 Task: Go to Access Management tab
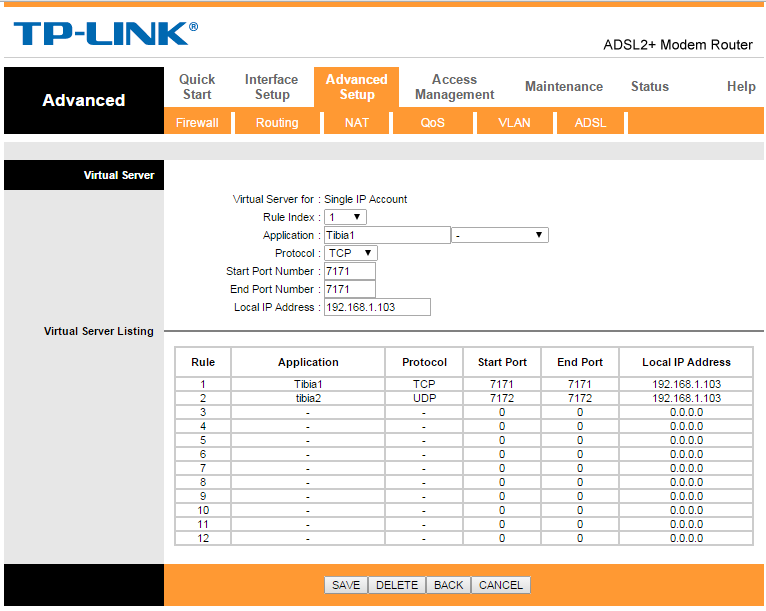pos(454,87)
